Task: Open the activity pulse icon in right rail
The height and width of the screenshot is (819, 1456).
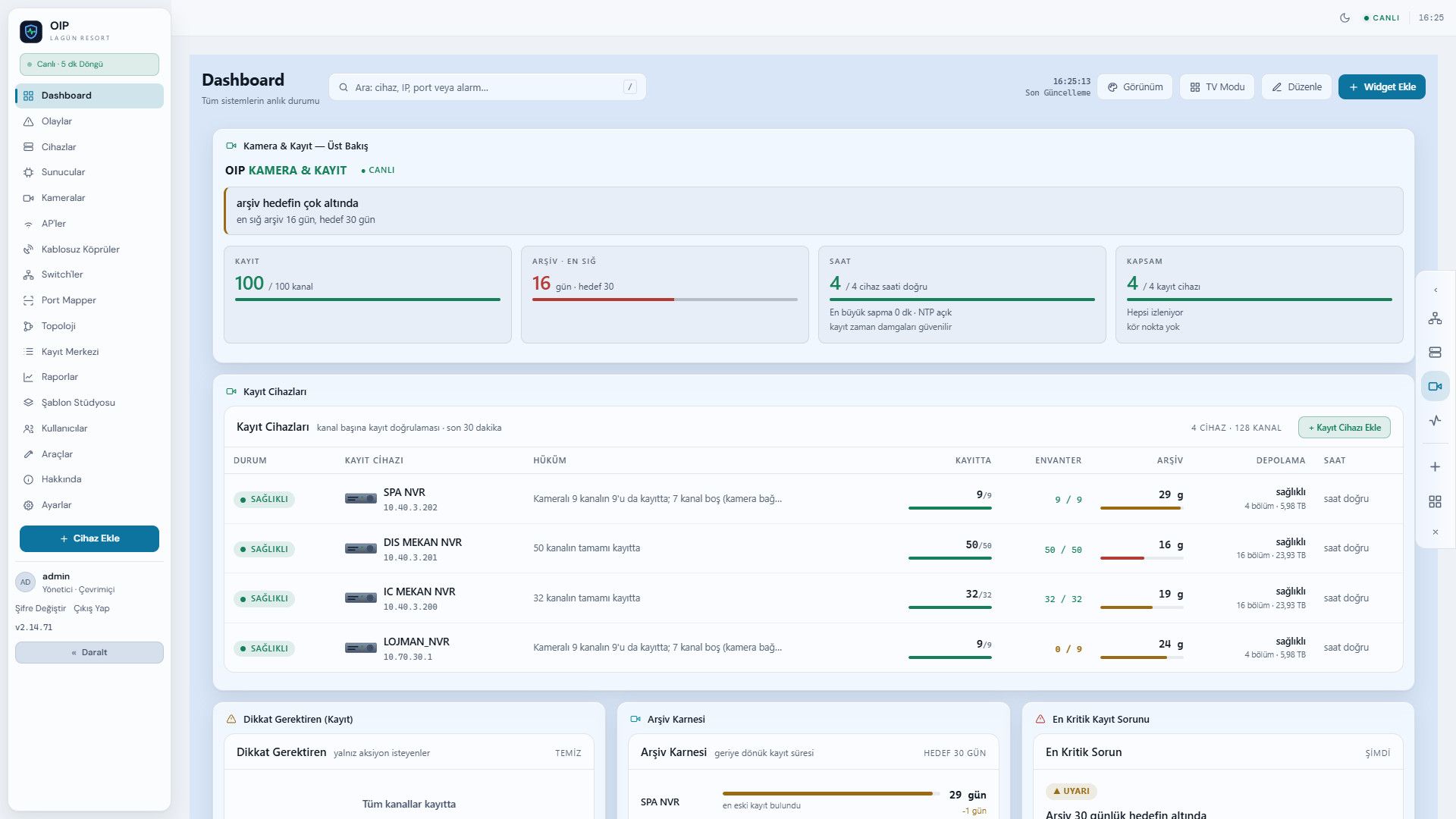Action: pyautogui.click(x=1435, y=421)
